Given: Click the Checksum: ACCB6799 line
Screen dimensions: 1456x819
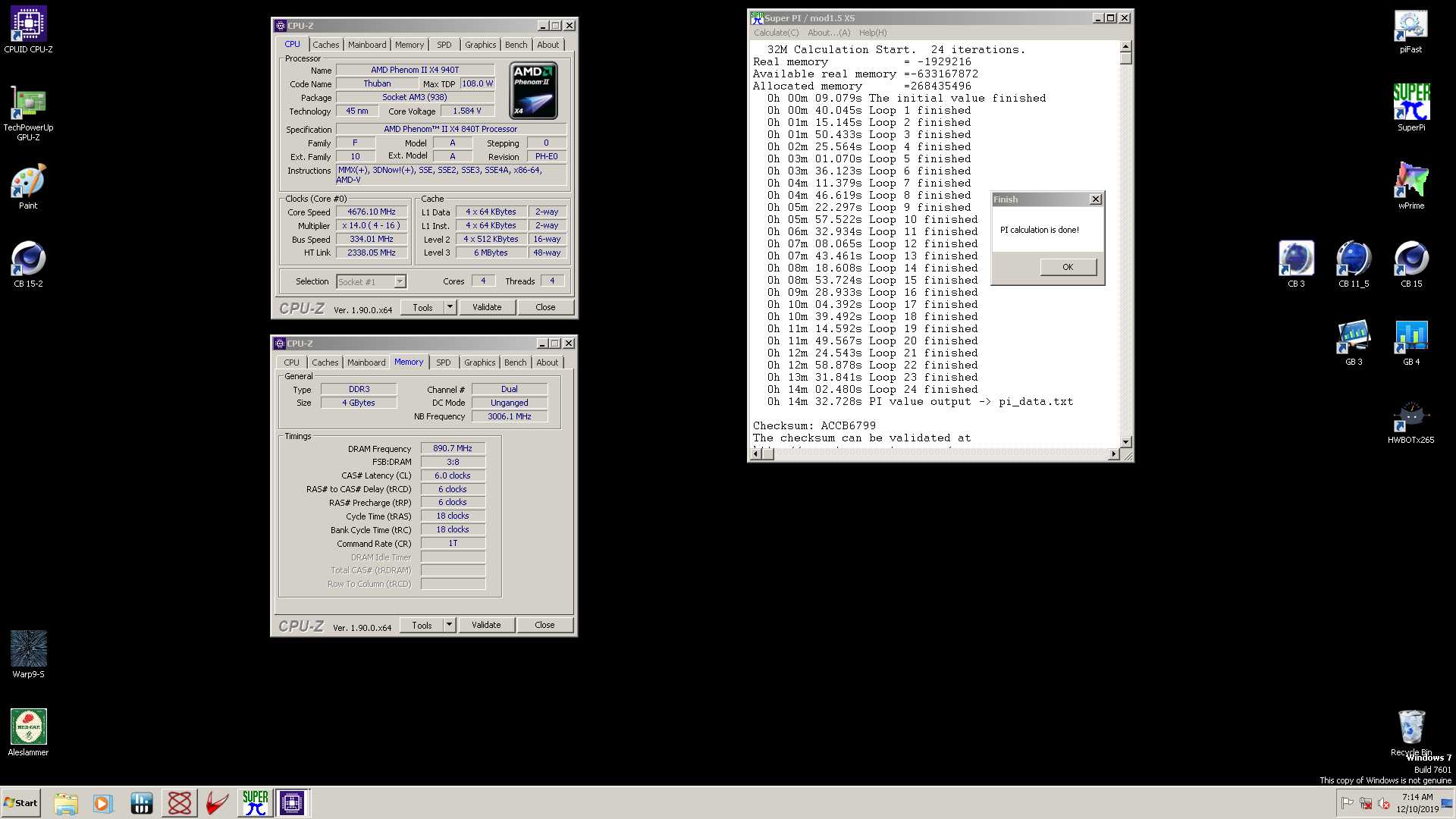Looking at the screenshot, I should [814, 426].
